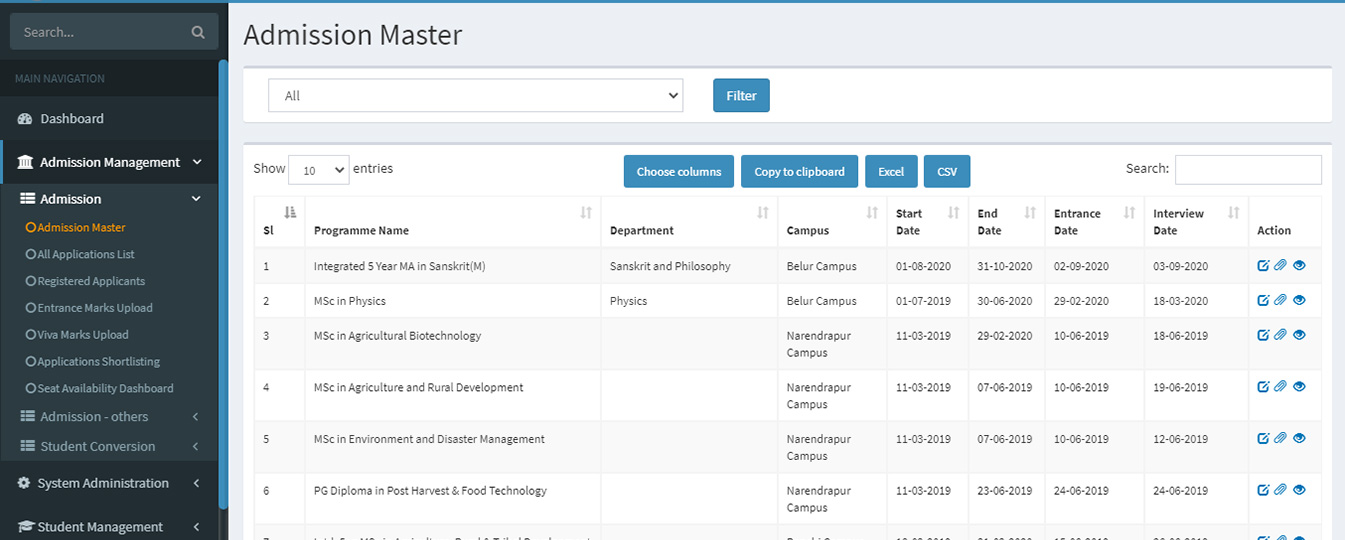Click the search magnifier icon in sidebar
Viewport: 1345px width, 540px height.
[198, 32]
